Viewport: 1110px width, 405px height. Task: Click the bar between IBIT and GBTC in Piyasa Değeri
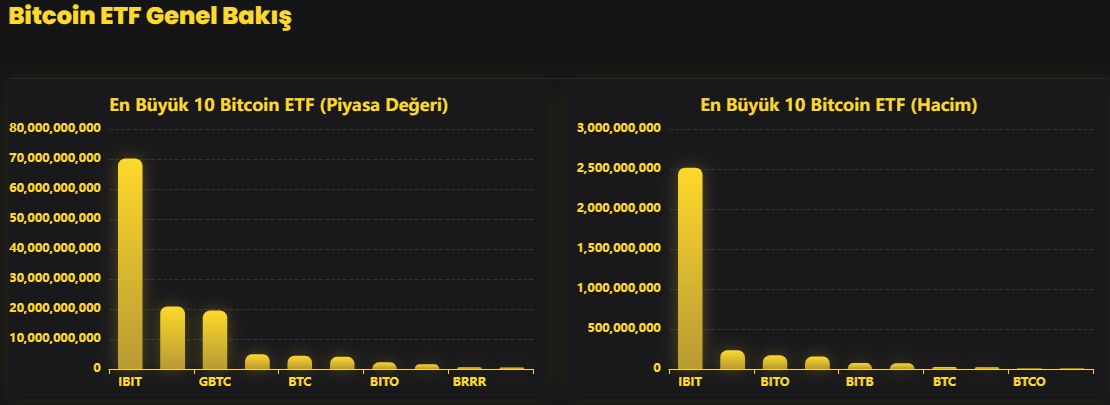click(x=172, y=338)
